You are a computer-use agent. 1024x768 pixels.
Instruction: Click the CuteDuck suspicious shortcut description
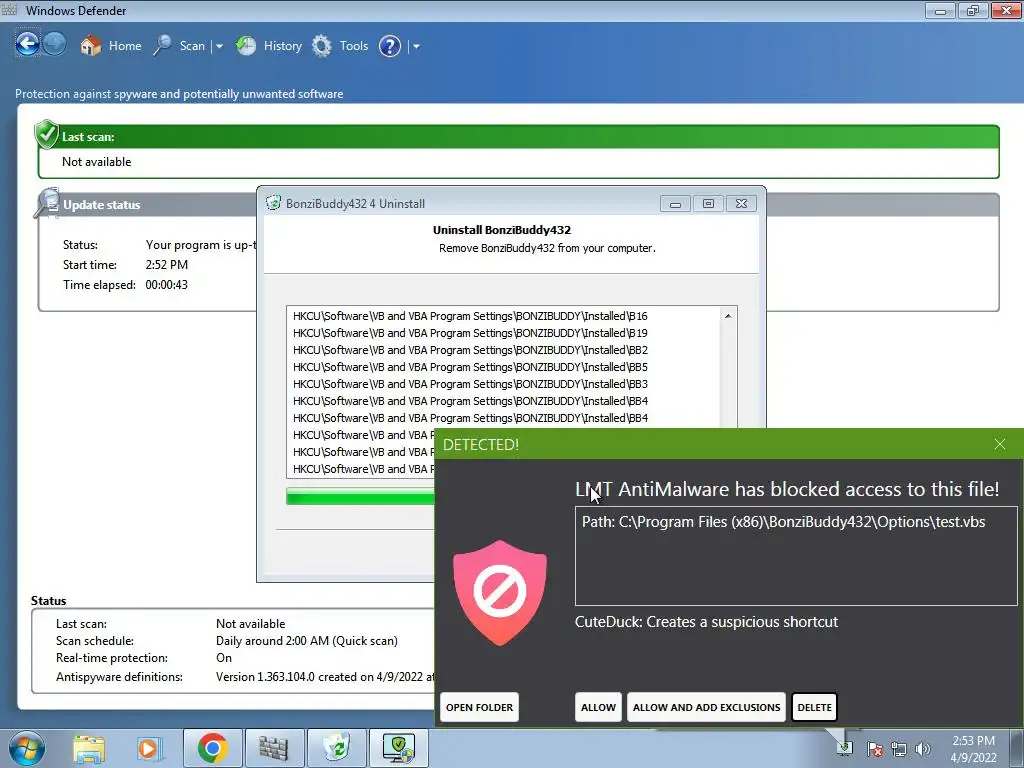706,622
